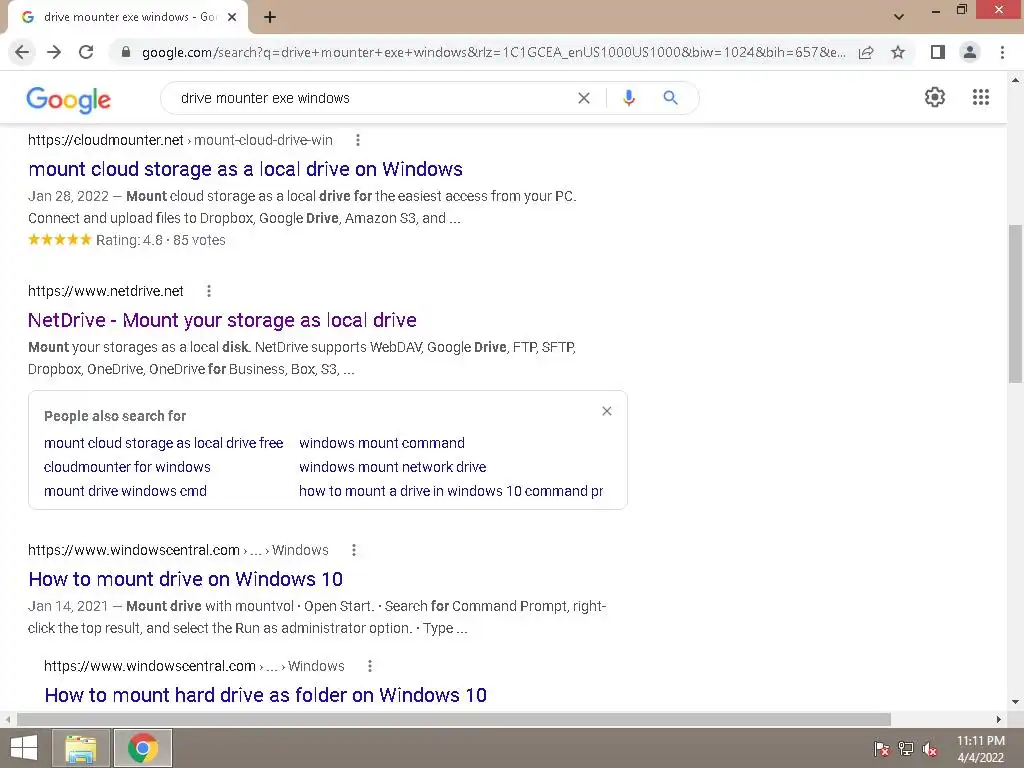Search windows mount network drive
Screen dimensions: 1024x768
[392, 467]
